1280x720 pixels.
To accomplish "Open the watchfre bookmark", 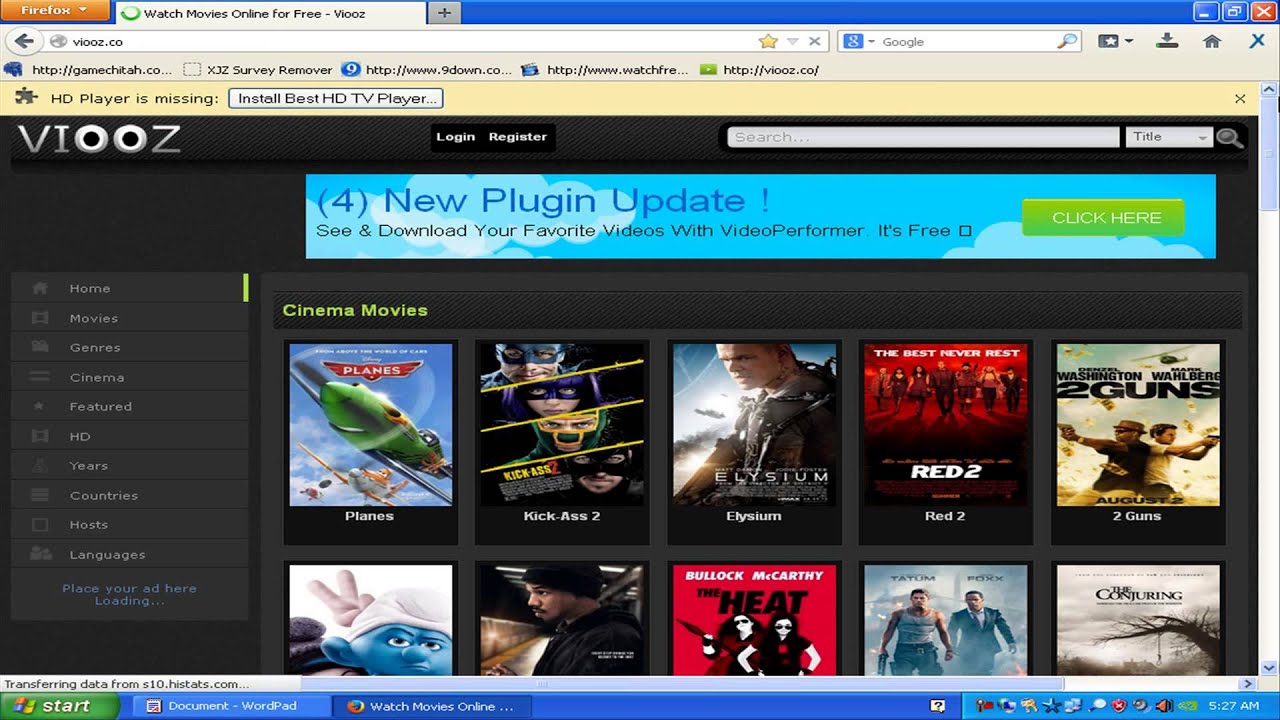I will [606, 70].
